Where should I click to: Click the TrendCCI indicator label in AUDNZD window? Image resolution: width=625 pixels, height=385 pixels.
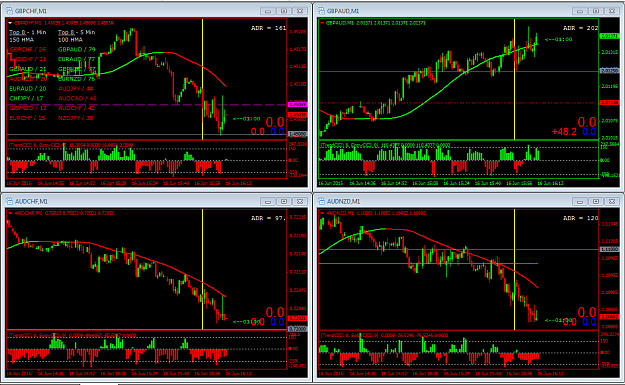pos(385,336)
